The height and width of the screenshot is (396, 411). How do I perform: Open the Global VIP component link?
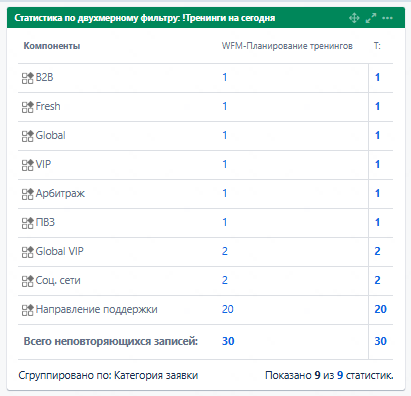coord(60,251)
